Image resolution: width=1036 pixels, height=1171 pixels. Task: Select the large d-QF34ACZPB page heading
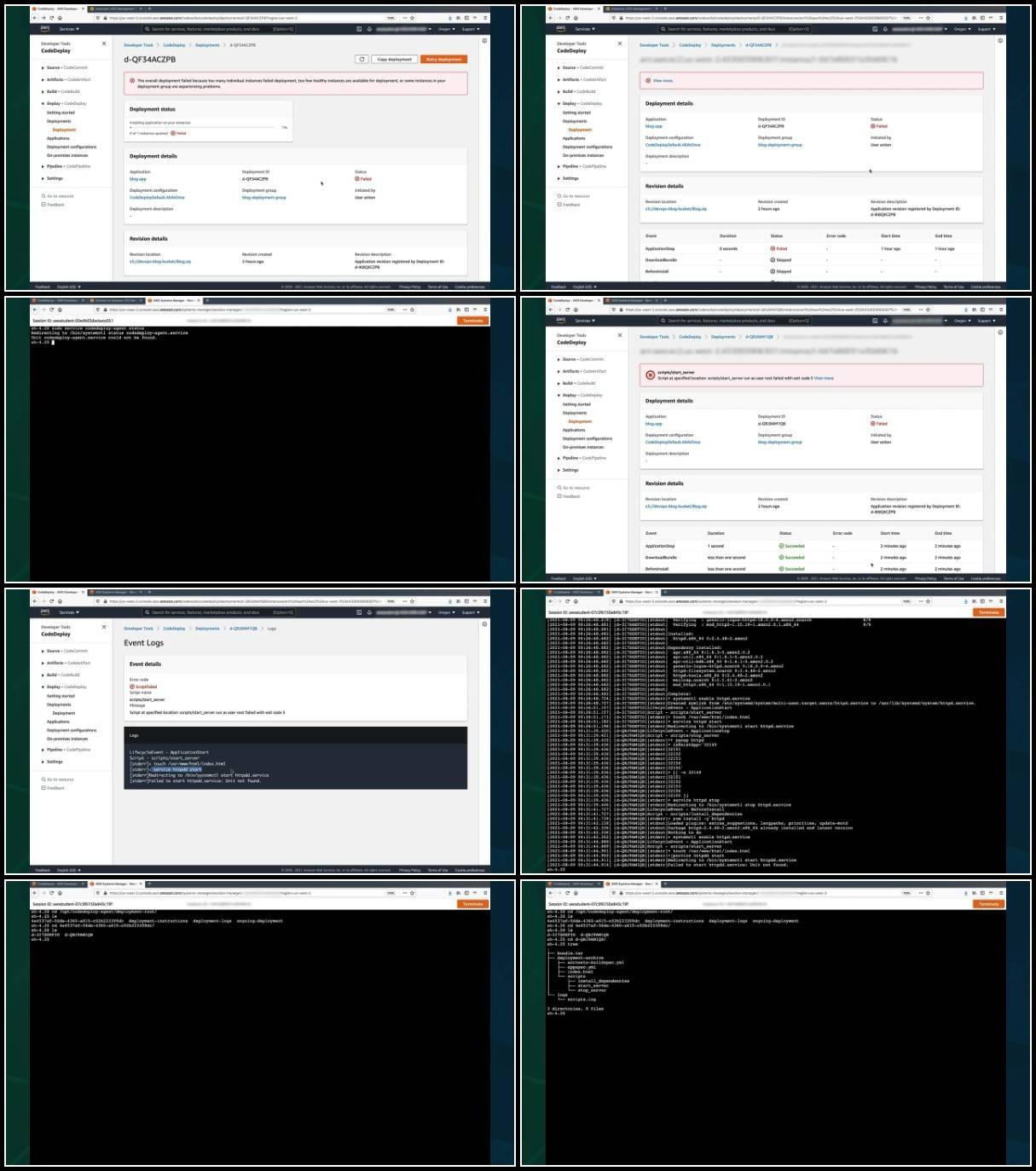point(148,60)
